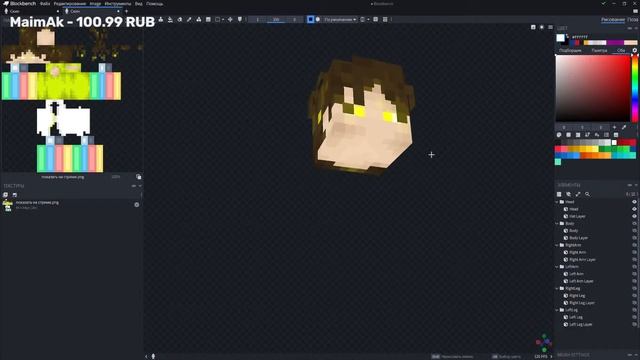Collapse the Текстуры panel header

[140, 186]
